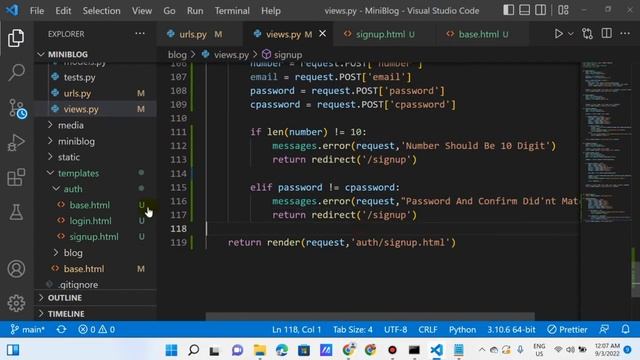Image resolution: width=640 pixels, height=360 pixels.
Task: Open login.html in the explorer
Action: [96, 221]
